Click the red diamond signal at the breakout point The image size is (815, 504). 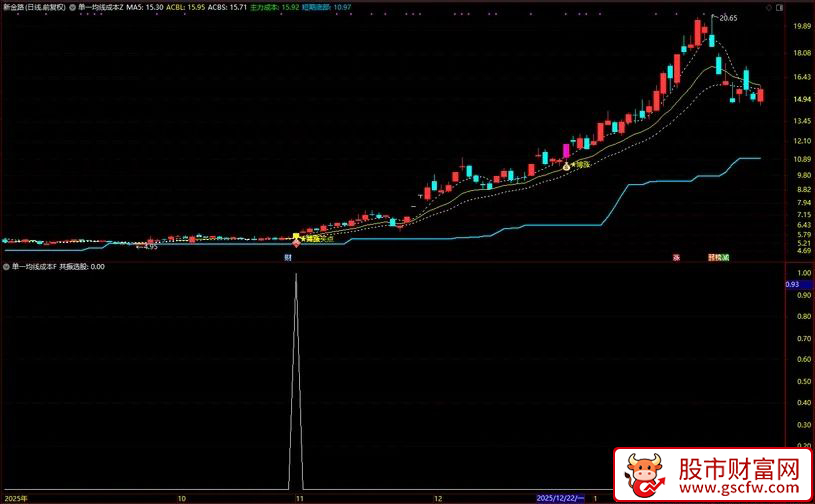pyautogui.click(x=296, y=243)
